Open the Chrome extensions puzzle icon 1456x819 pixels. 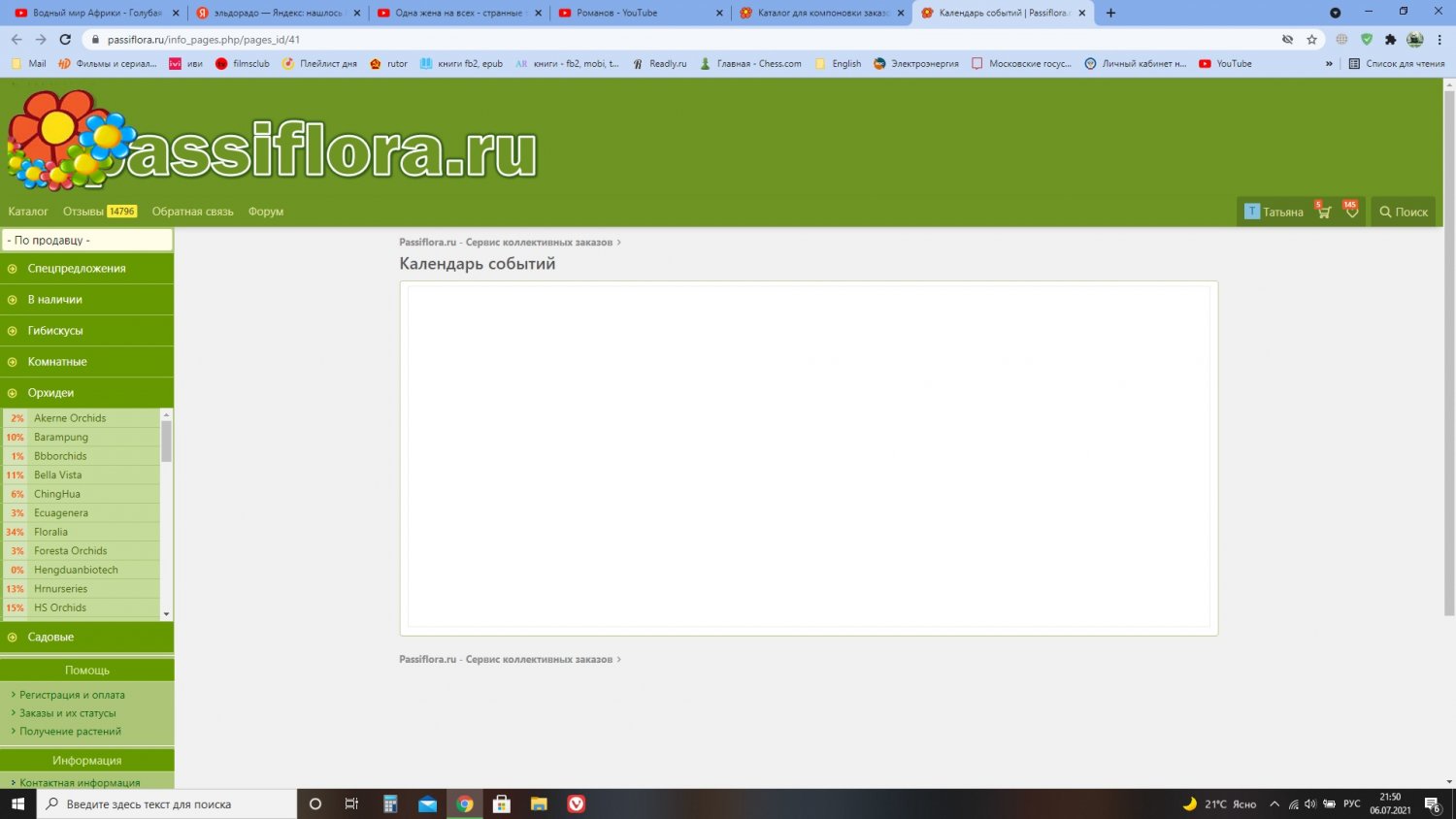coord(1390,40)
